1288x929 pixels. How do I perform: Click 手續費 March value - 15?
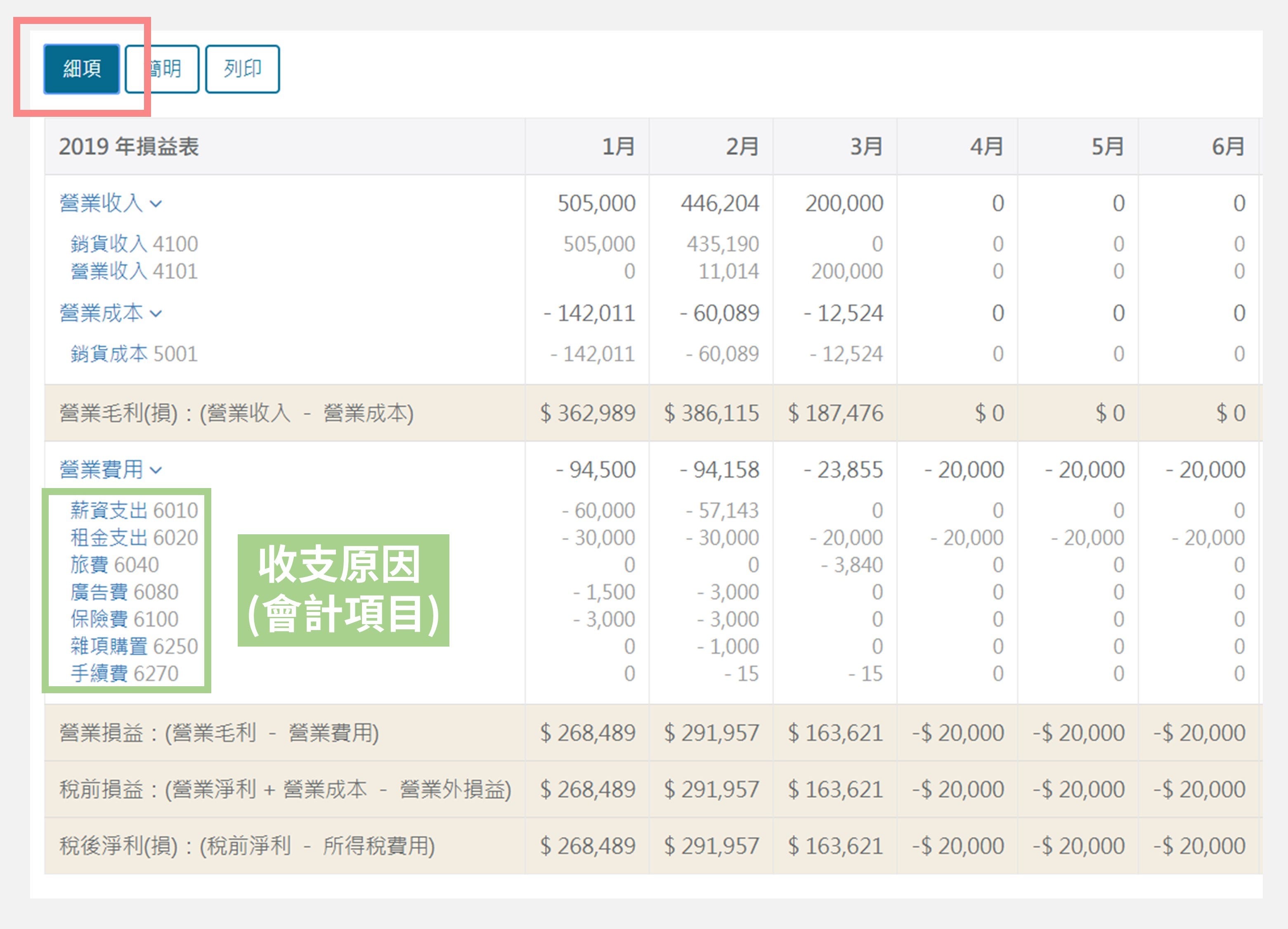click(x=865, y=673)
